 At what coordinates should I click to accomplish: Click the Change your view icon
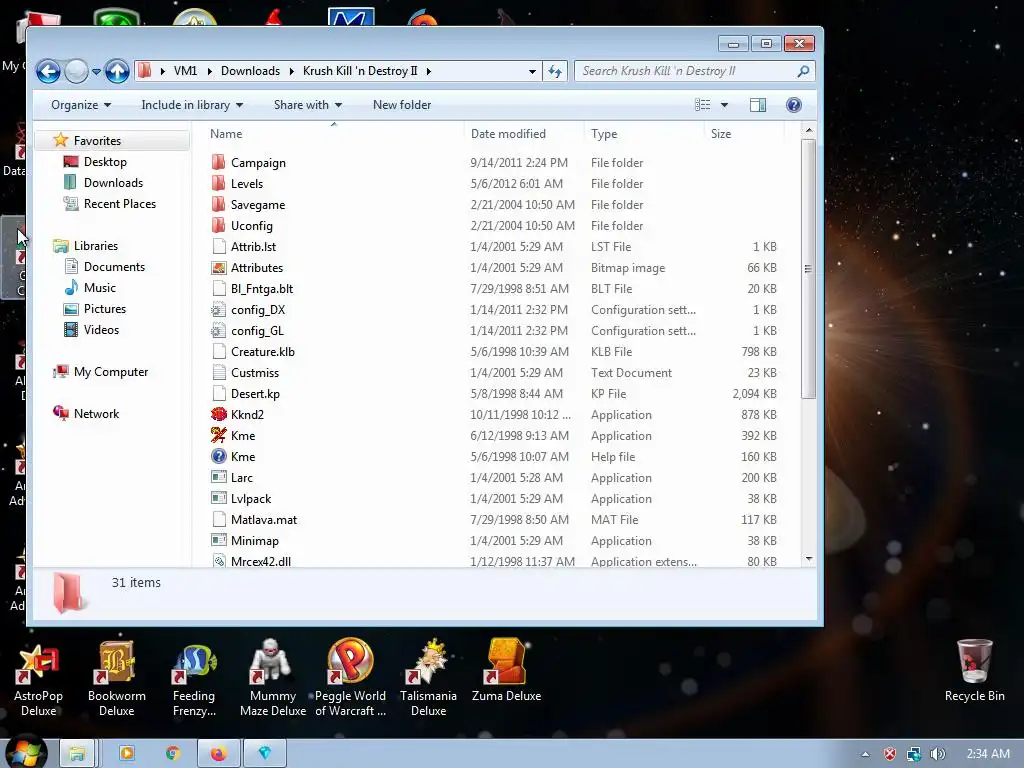coord(703,104)
